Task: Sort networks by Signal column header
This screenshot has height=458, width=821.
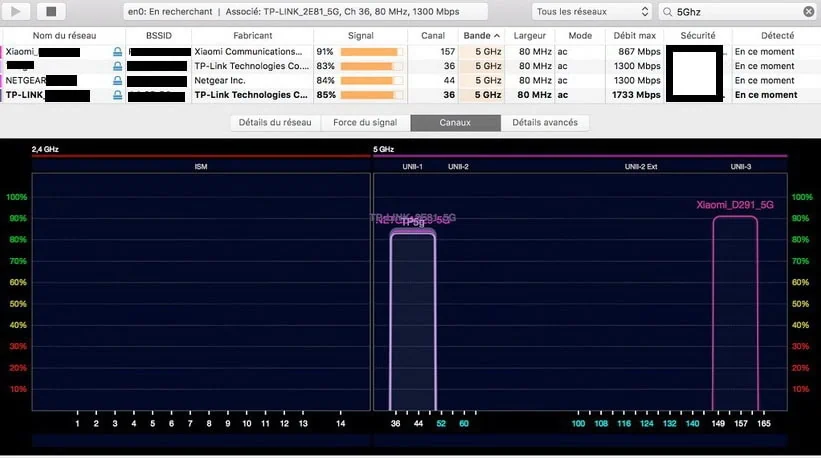Action: [360, 35]
